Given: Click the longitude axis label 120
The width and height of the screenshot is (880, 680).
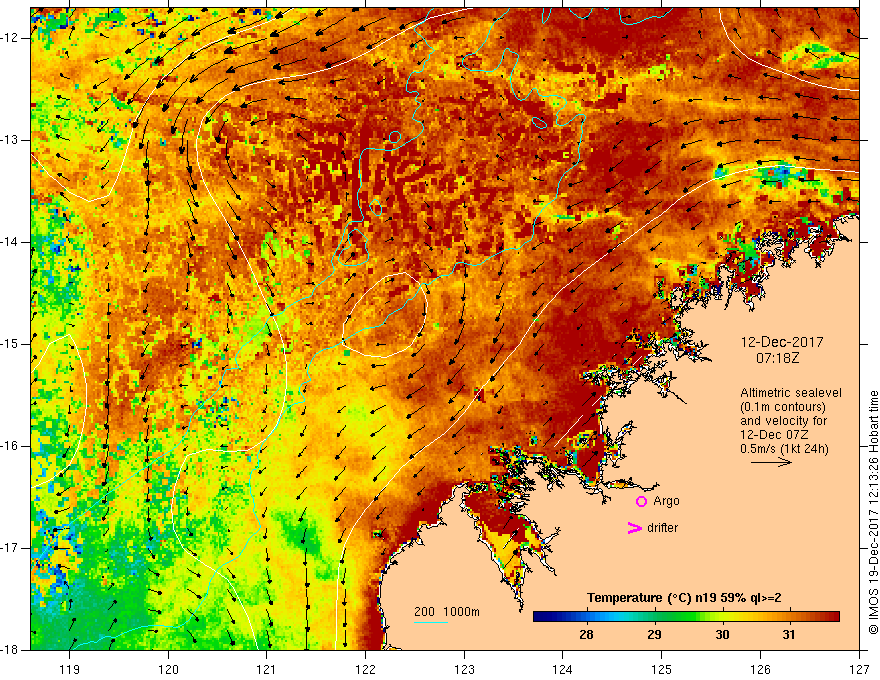Looking at the screenshot, I should coord(168,669).
